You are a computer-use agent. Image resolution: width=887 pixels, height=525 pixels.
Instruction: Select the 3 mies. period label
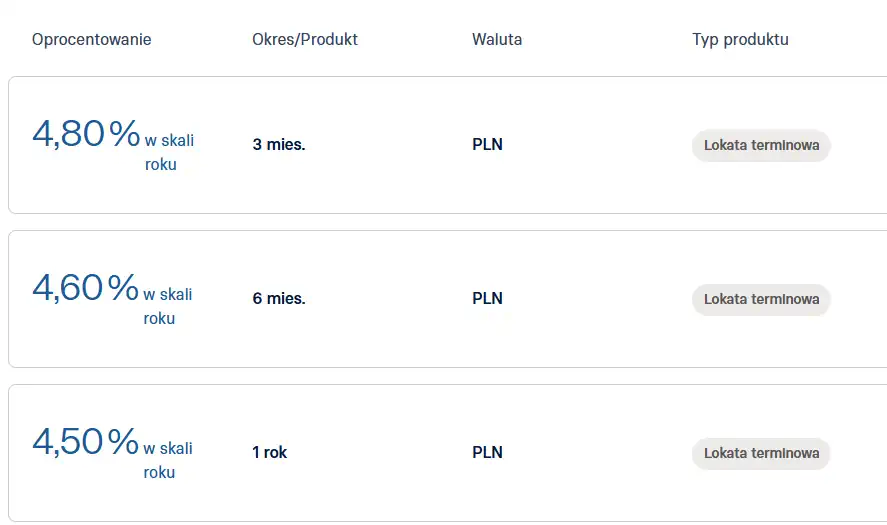click(x=279, y=144)
